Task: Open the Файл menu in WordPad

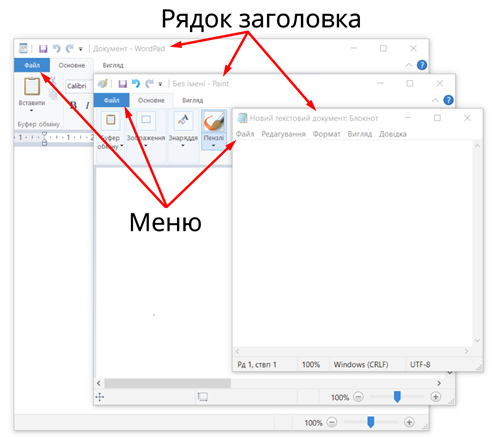Action: point(32,65)
